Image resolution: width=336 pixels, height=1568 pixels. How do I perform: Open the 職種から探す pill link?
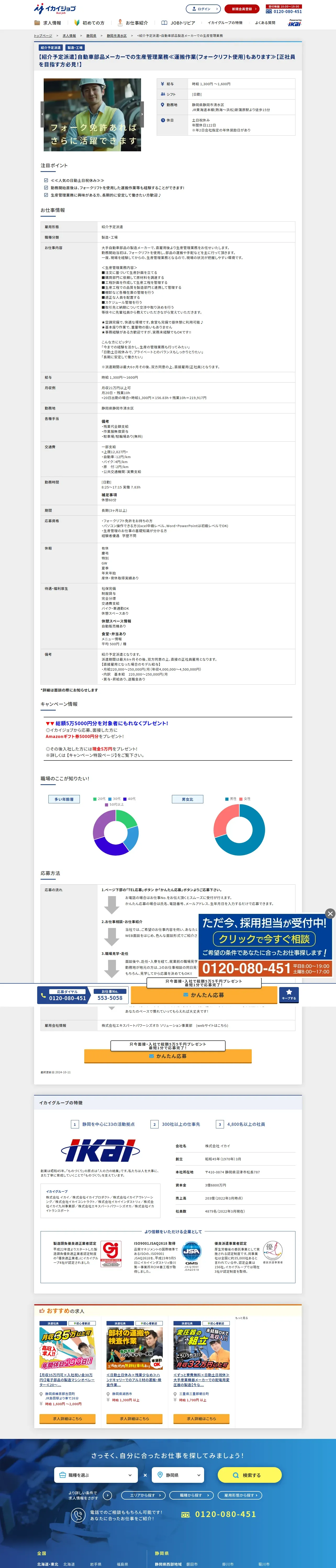tap(192, 1495)
